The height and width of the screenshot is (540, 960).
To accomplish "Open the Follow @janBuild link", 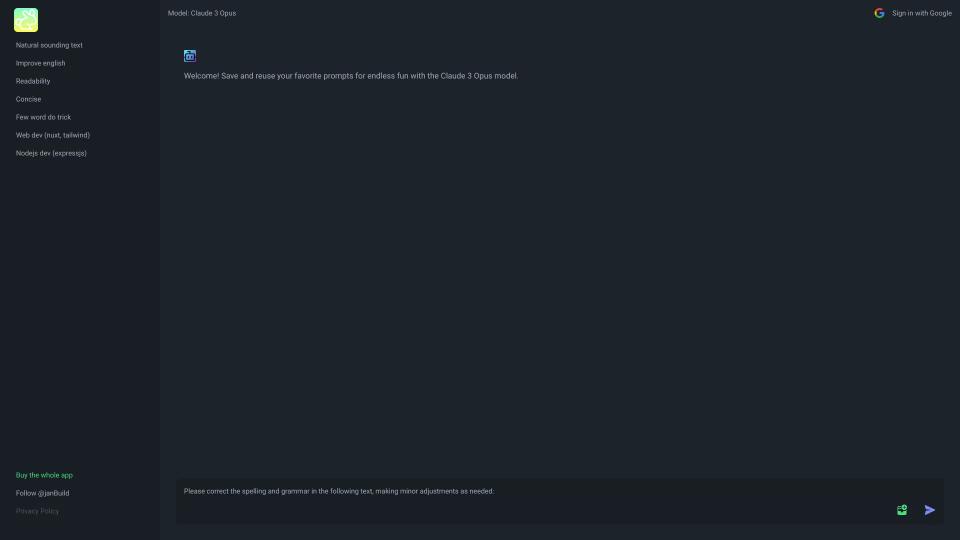I will point(42,493).
